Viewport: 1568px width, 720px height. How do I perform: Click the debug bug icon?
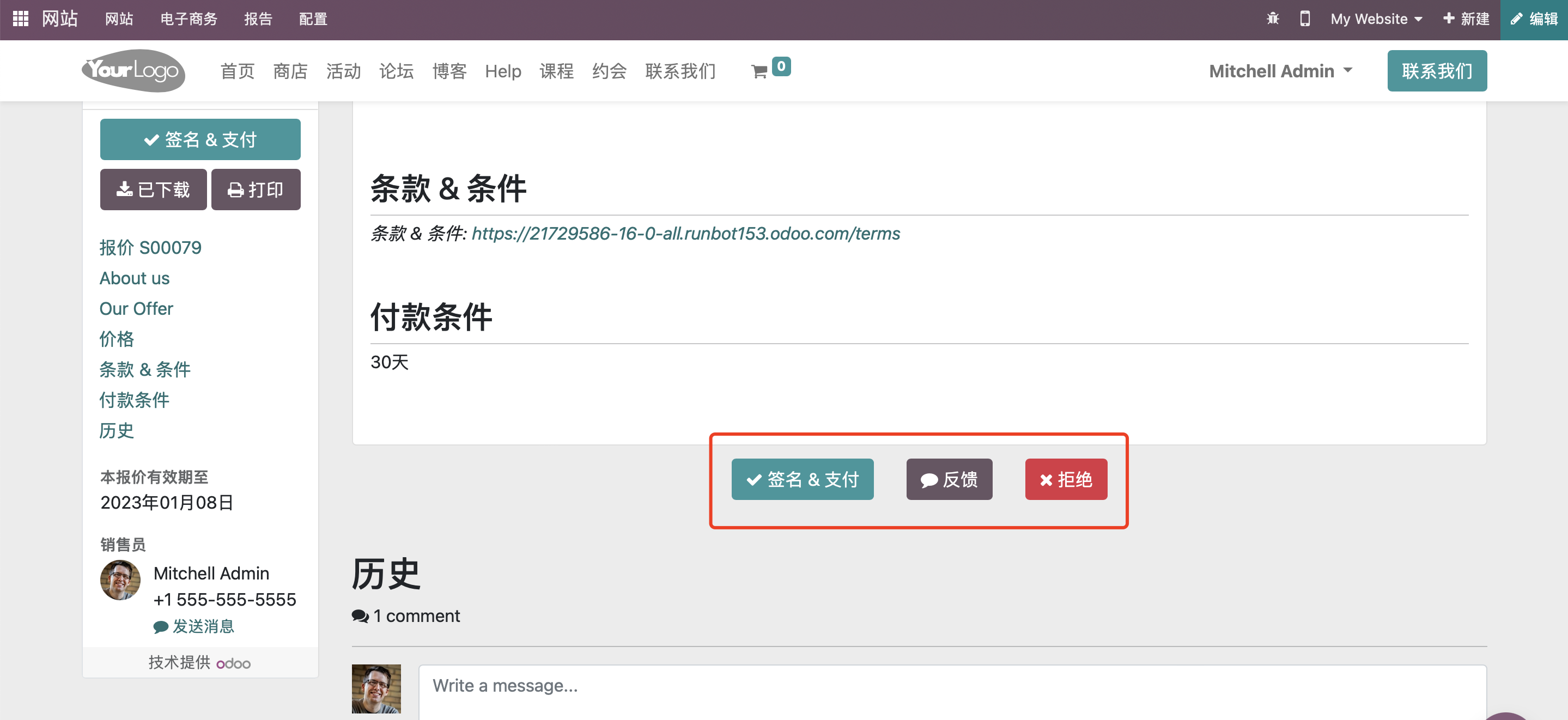click(x=1273, y=19)
